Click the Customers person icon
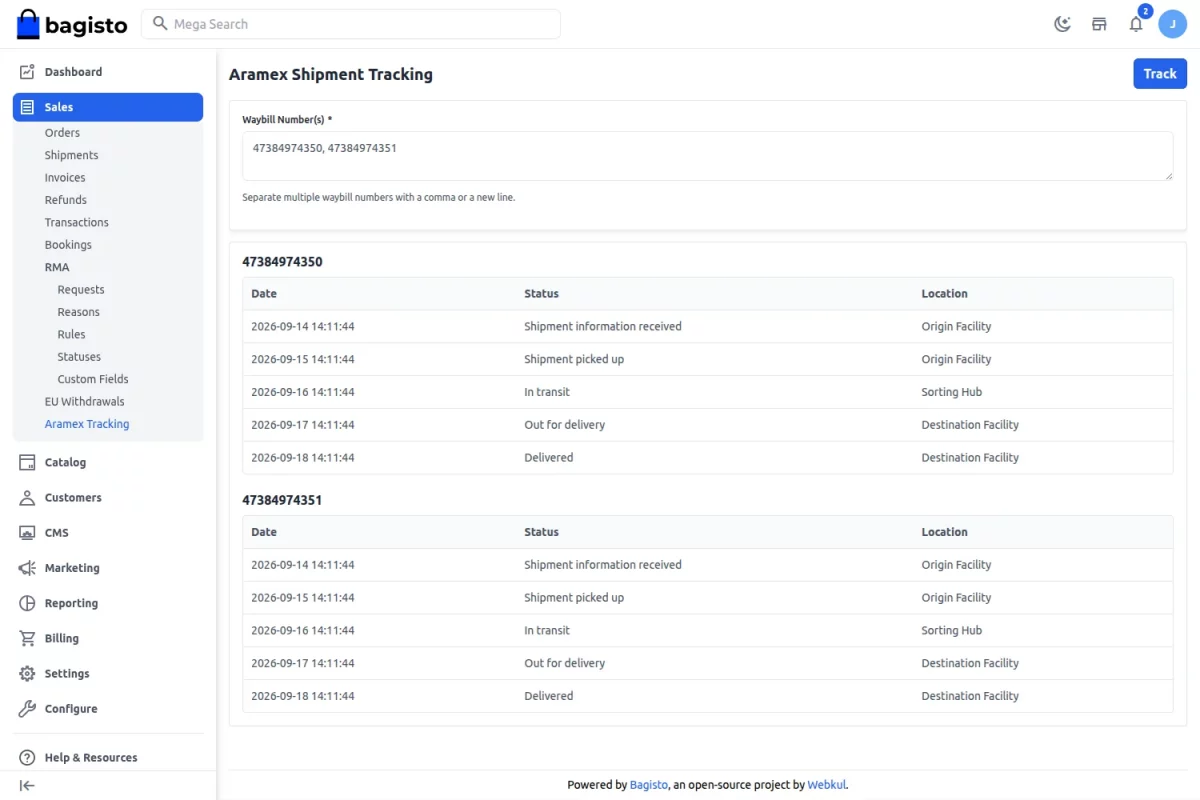This screenshot has width=1200, height=800. (27, 497)
